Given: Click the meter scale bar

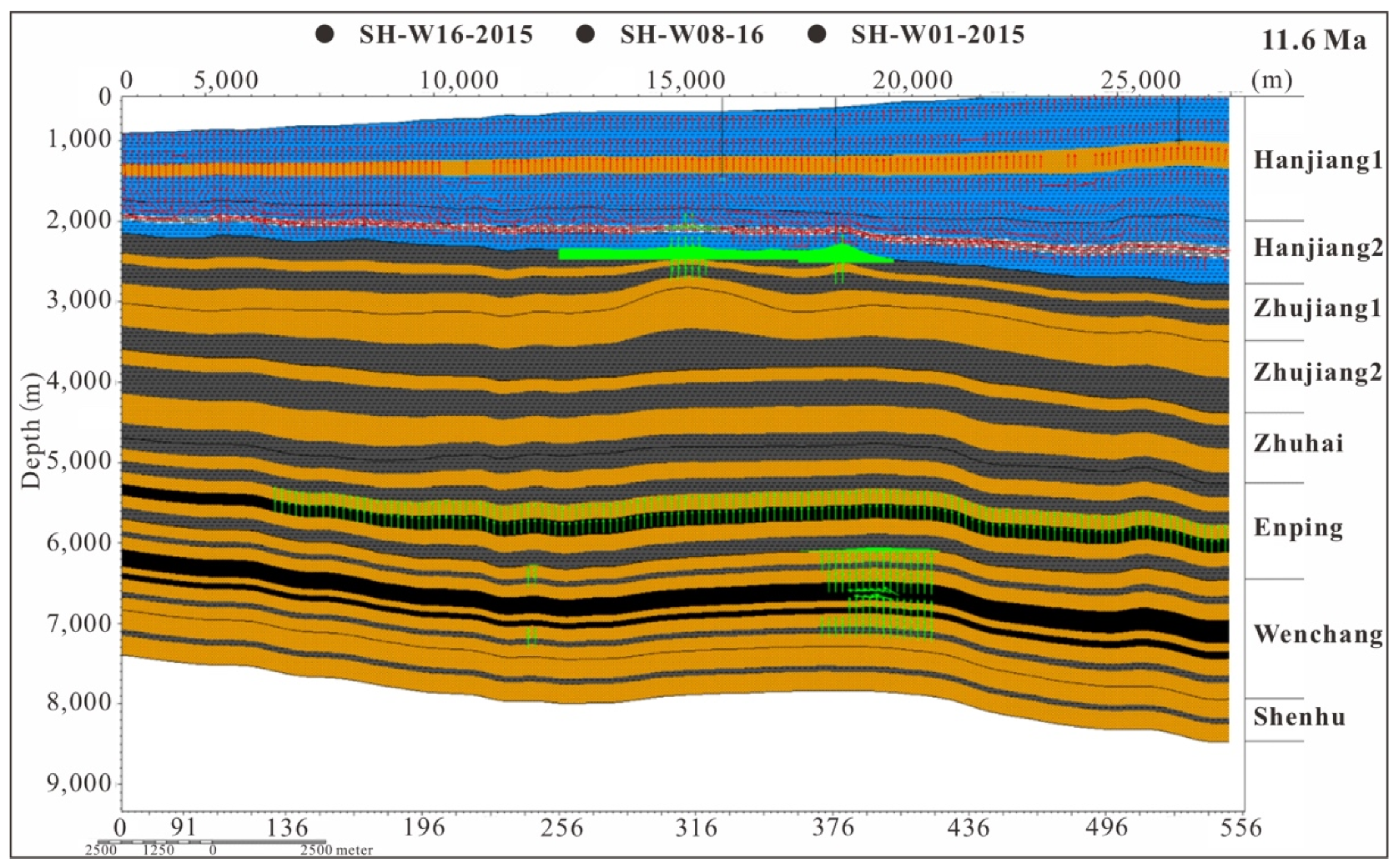Looking at the screenshot, I should [x=212, y=843].
